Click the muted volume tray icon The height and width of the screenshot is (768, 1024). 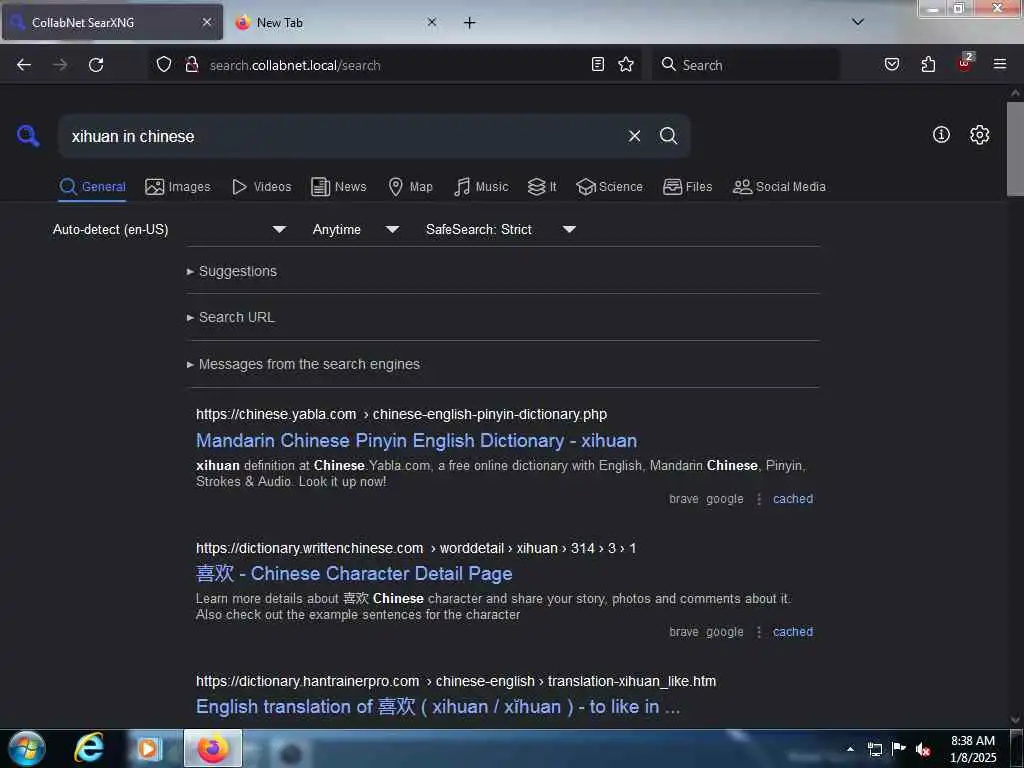923,749
